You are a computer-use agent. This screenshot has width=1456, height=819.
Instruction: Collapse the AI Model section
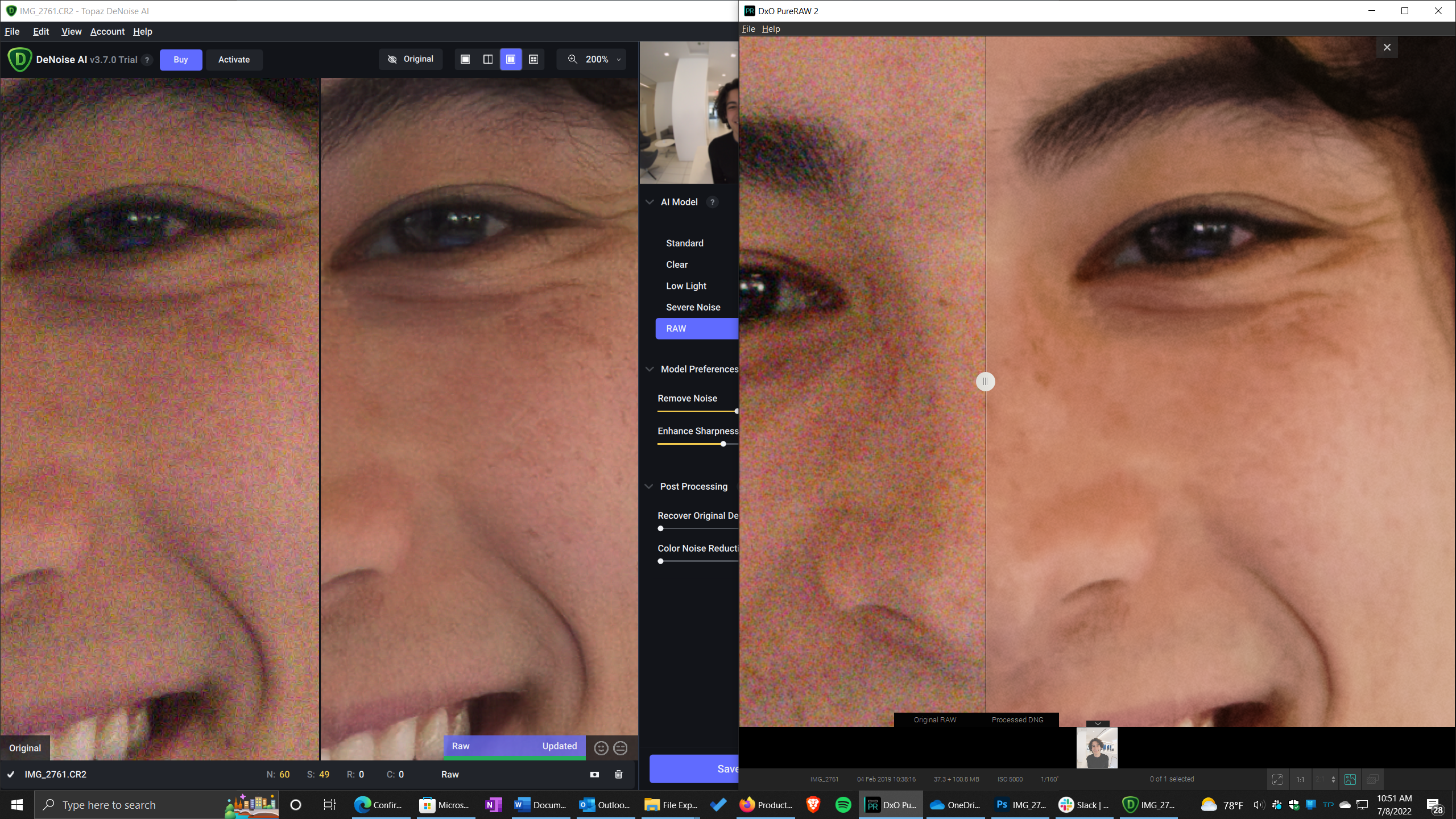[x=650, y=202]
